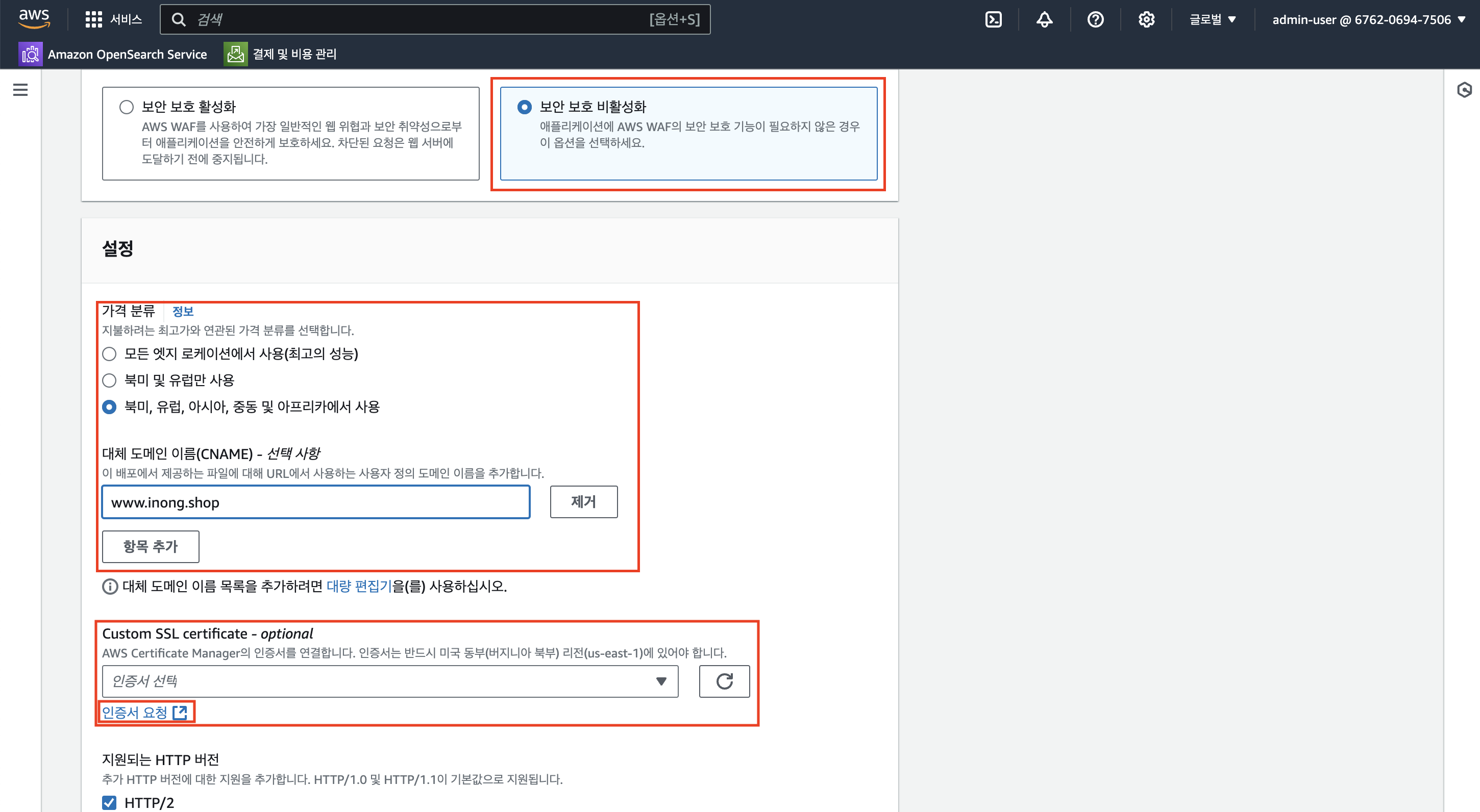Open the settings gear icon
Viewport: 1480px width, 812px height.
1146,19
